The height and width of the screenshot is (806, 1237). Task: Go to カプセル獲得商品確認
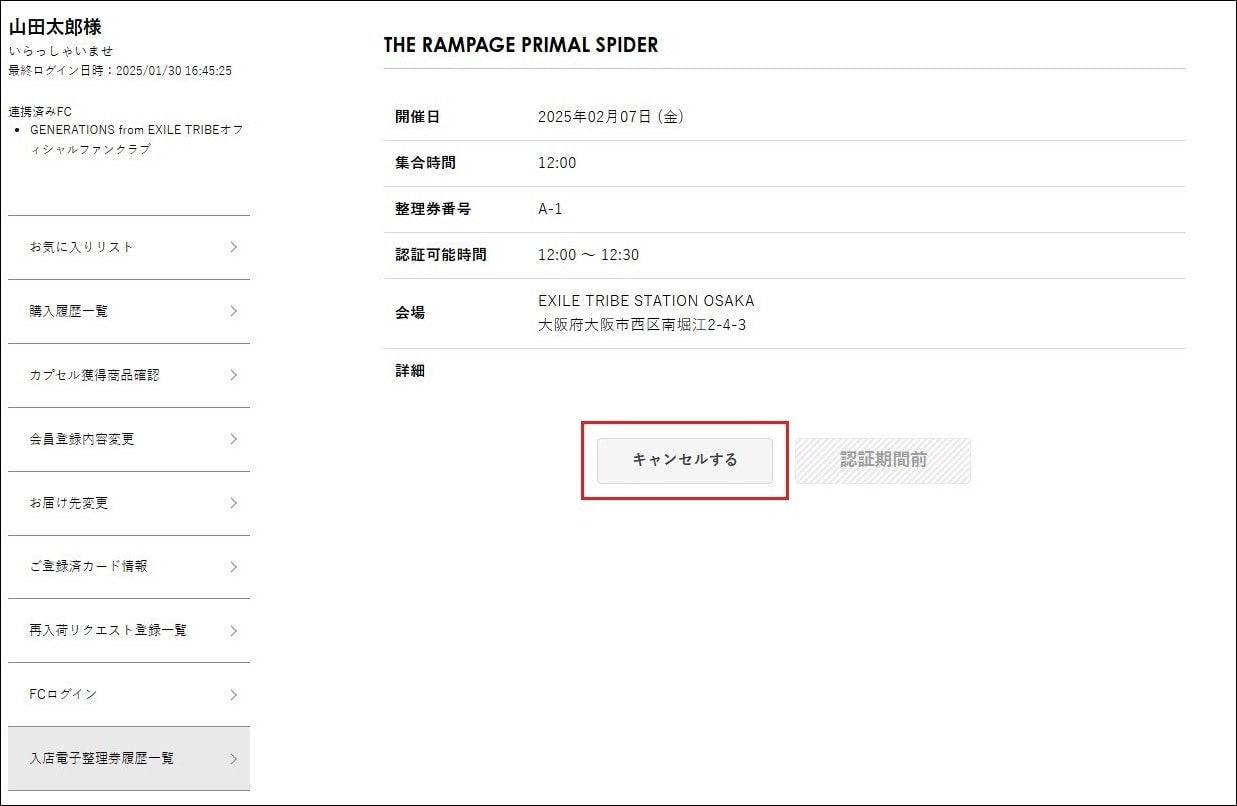pos(129,375)
